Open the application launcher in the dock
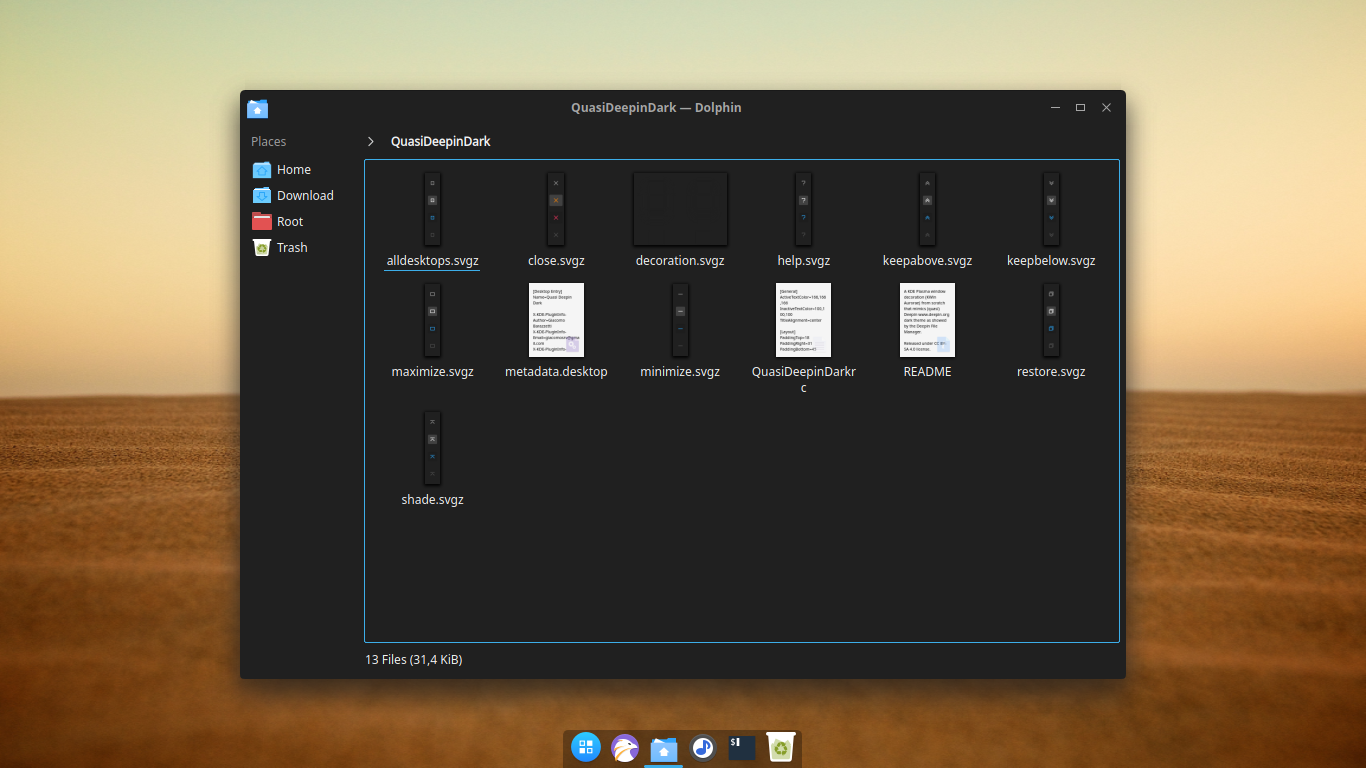The width and height of the screenshot is (1366, 768). (586, 747)
